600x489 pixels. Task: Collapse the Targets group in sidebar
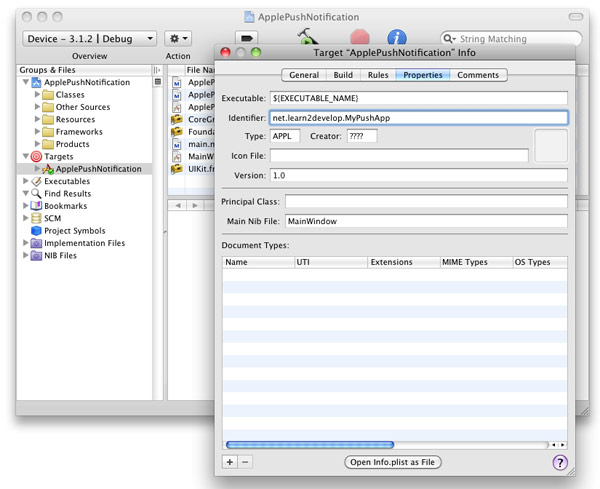(25, 157)
